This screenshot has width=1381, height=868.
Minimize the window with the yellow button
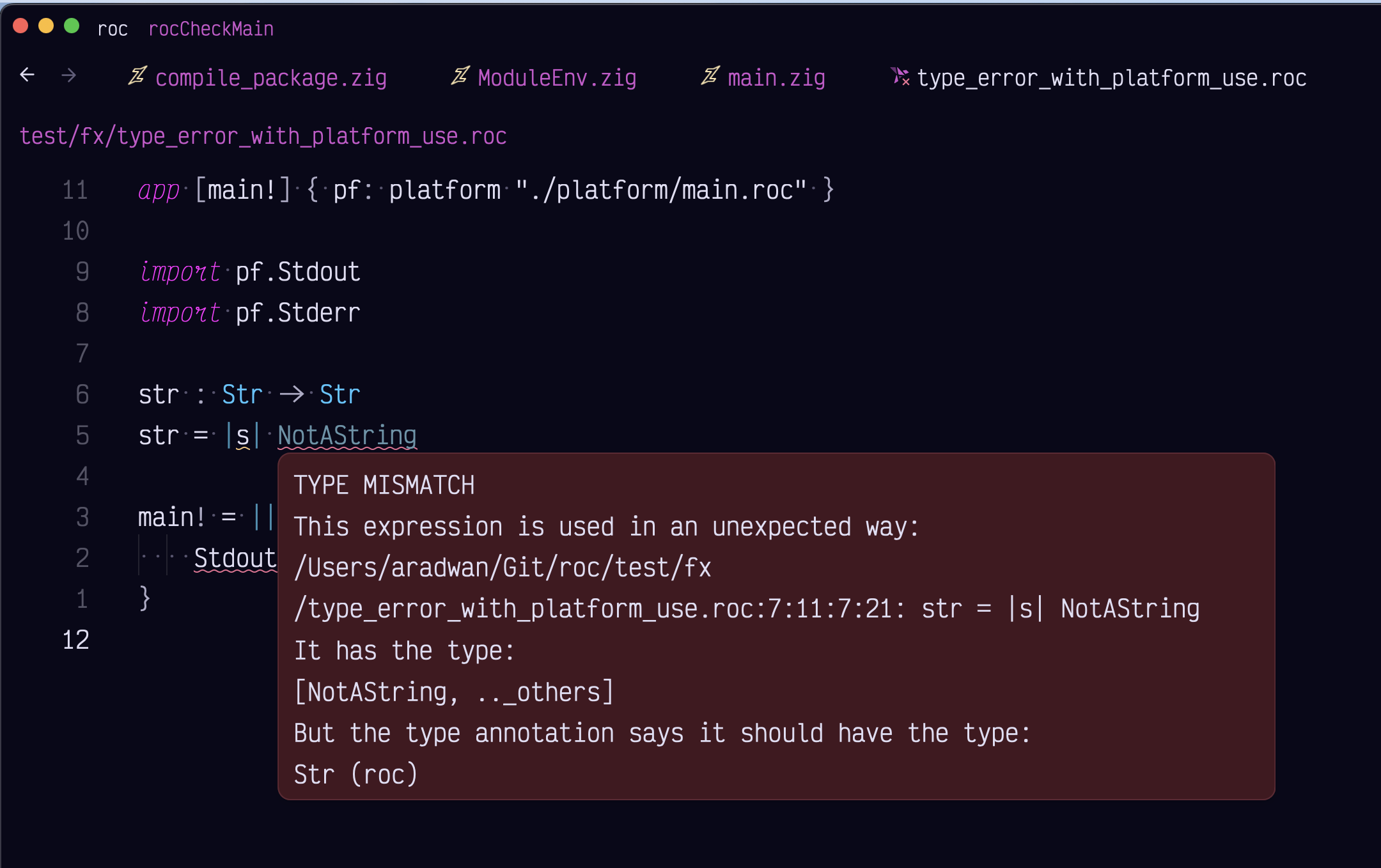click(x=46, y=26)
